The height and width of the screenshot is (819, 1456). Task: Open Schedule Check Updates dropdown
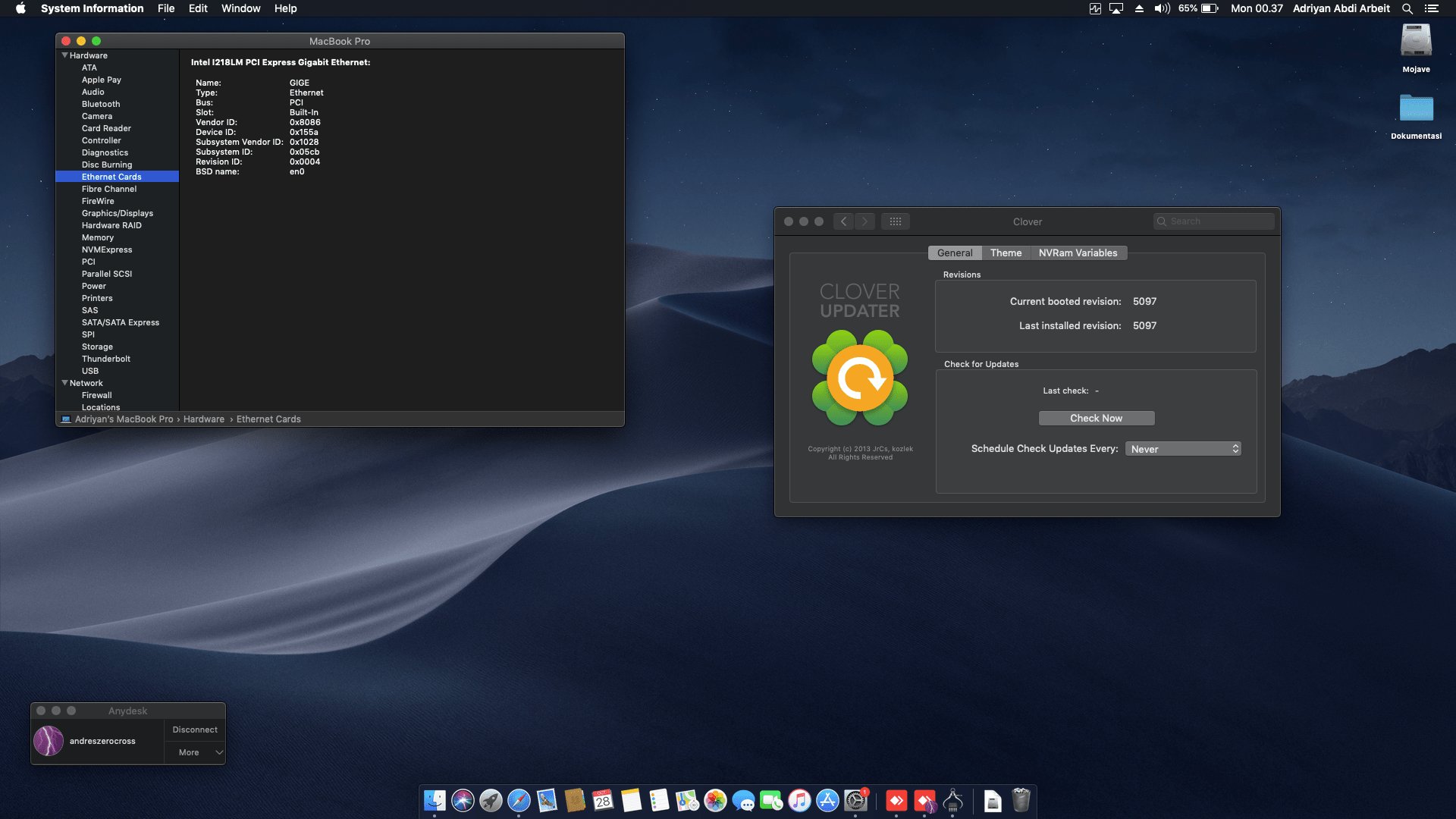[x=1183, y=449]
